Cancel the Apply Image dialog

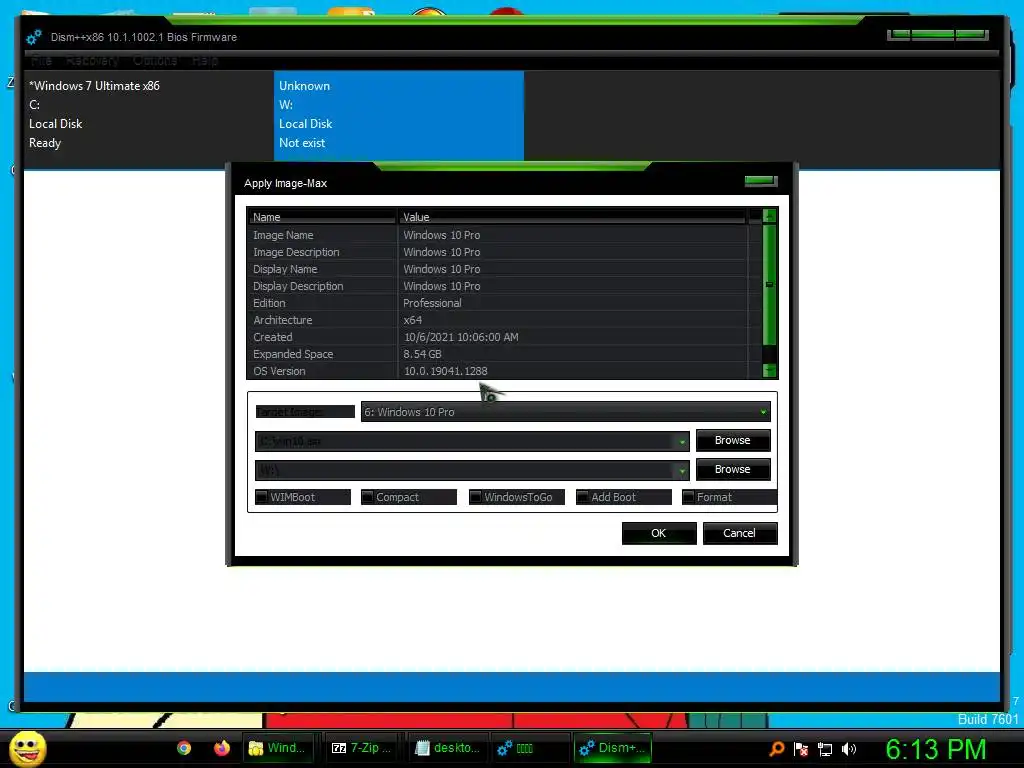click(739, 533)
